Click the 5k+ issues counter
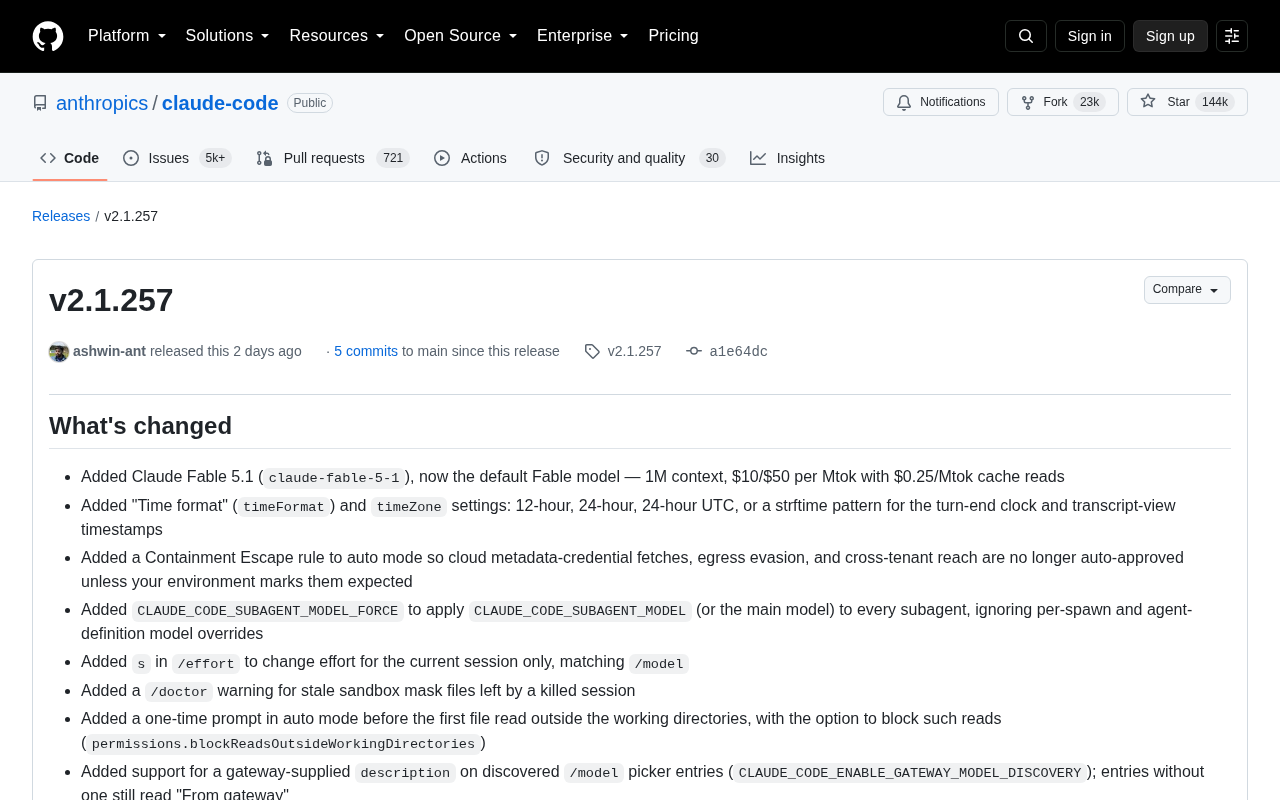This screenshot has height=800, width=1280. click(215, 158)
